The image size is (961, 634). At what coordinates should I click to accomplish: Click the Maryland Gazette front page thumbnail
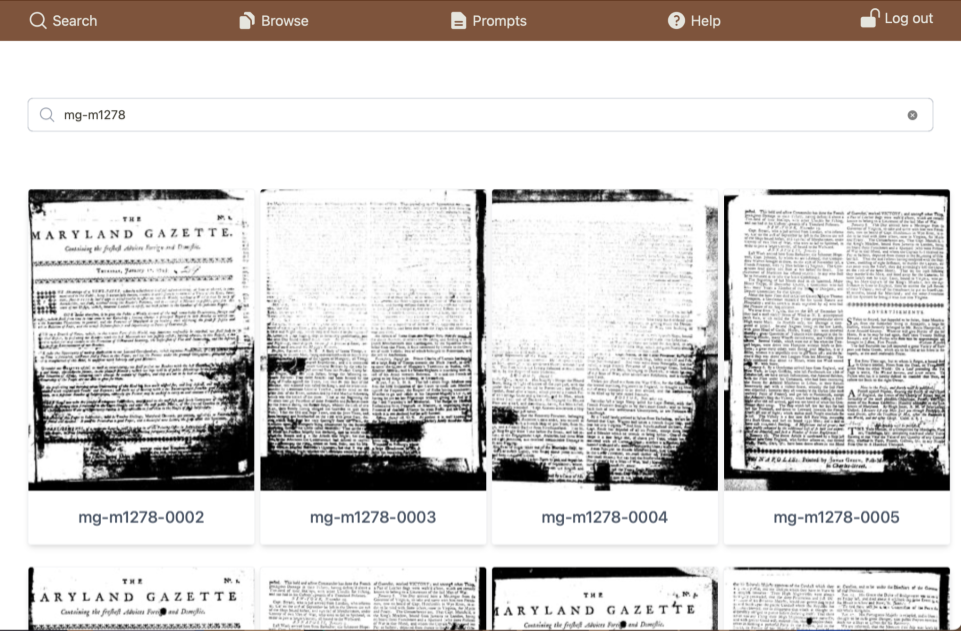(139, 338)
